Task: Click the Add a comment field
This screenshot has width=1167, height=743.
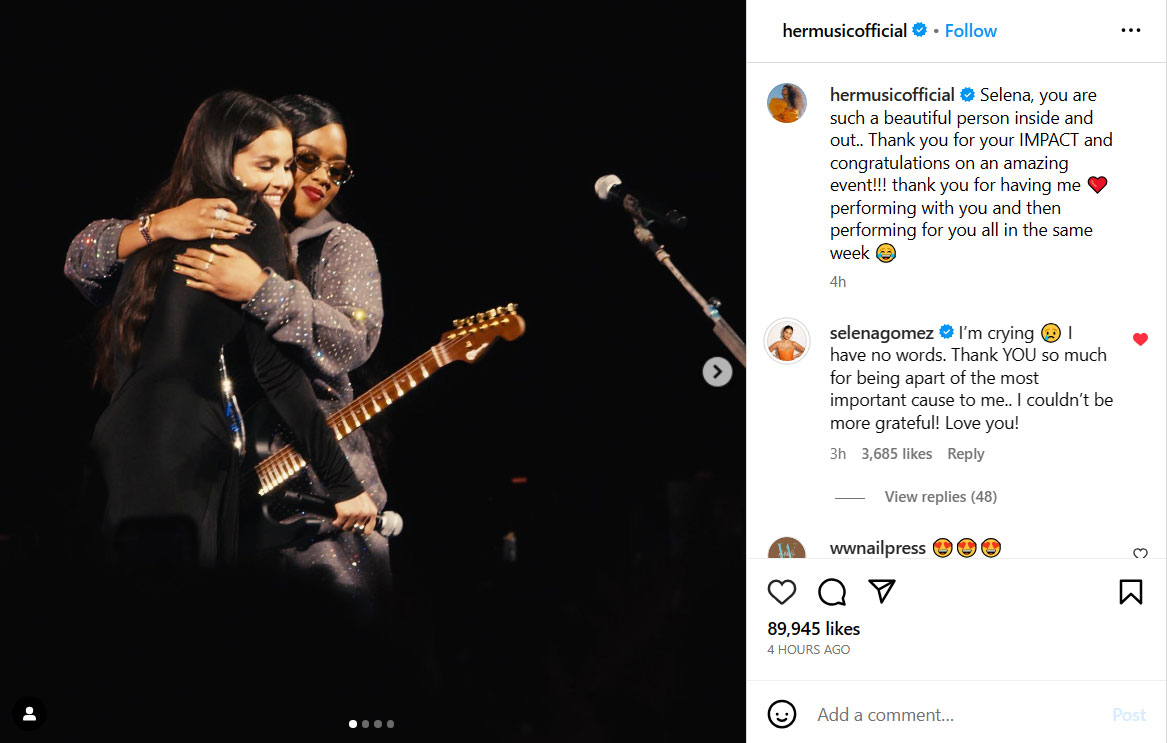Action: click(x=950, y=714)
